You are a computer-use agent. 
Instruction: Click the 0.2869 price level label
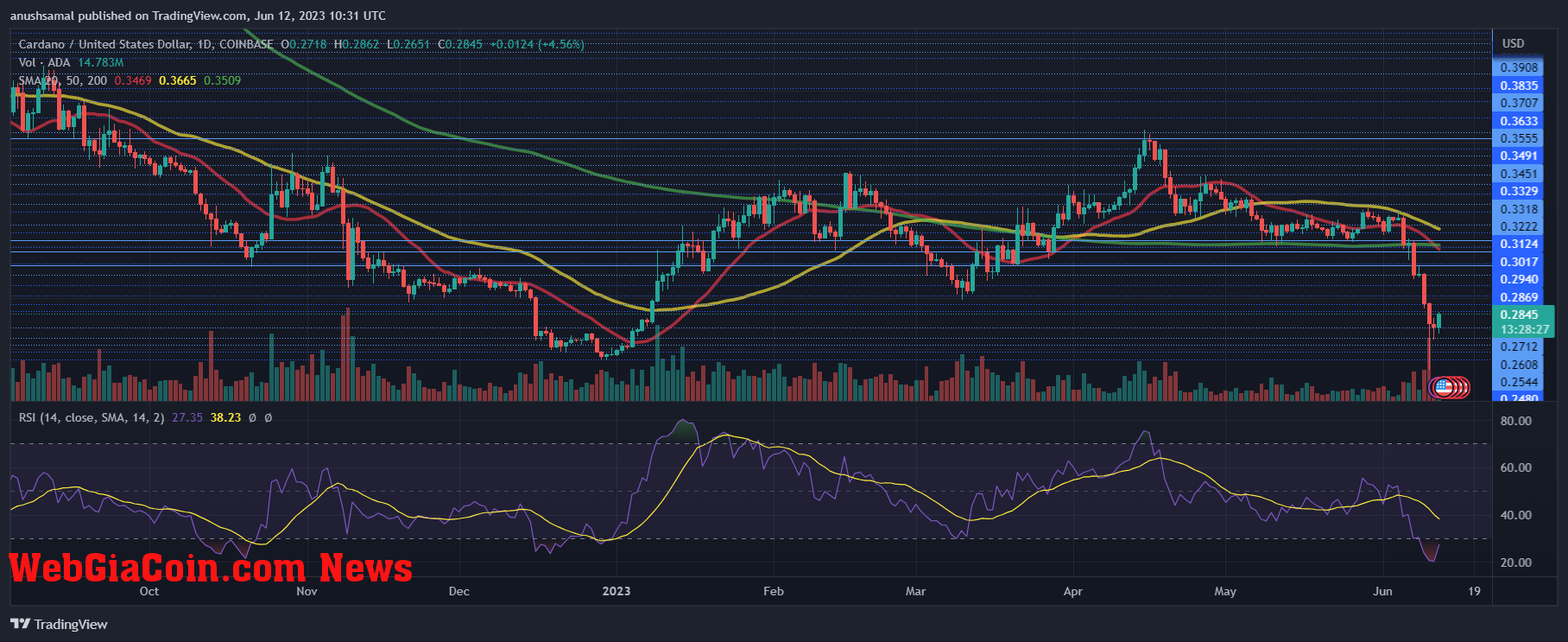tap(1519, 297)
